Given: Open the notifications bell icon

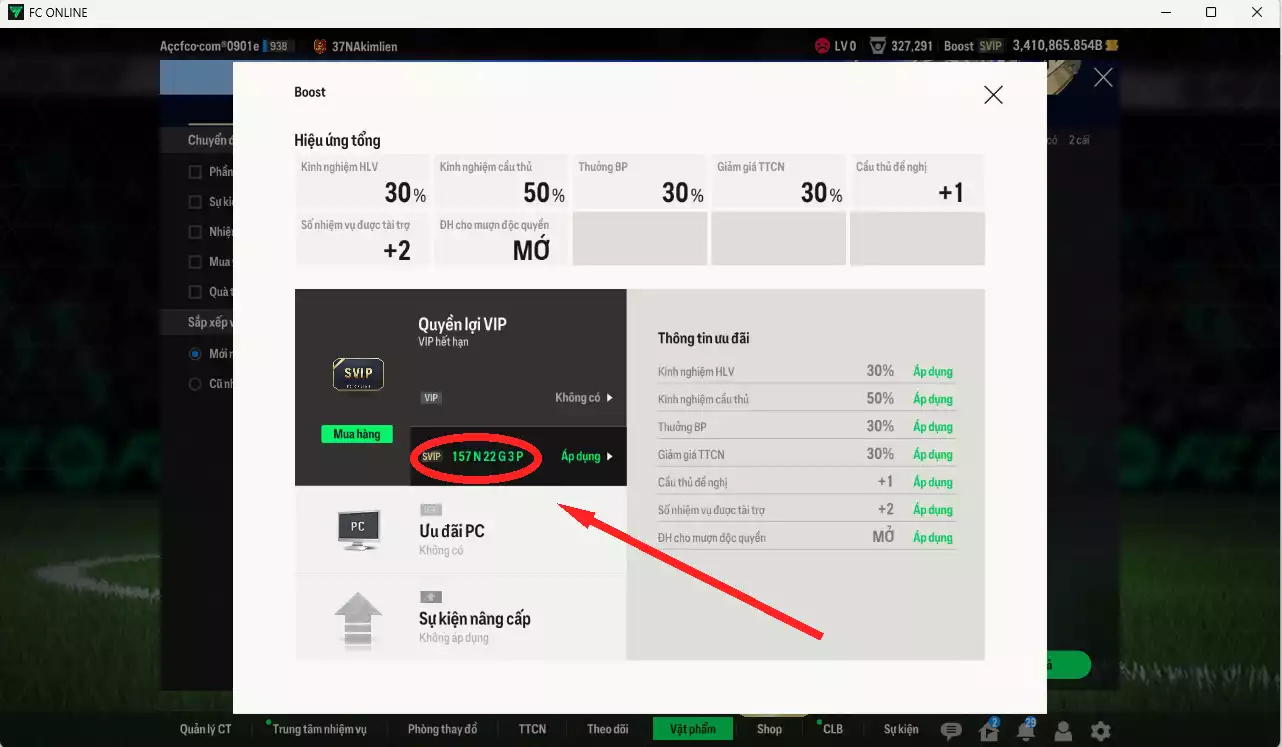Looking at the screenshot, I should [x=1026, y=731].
